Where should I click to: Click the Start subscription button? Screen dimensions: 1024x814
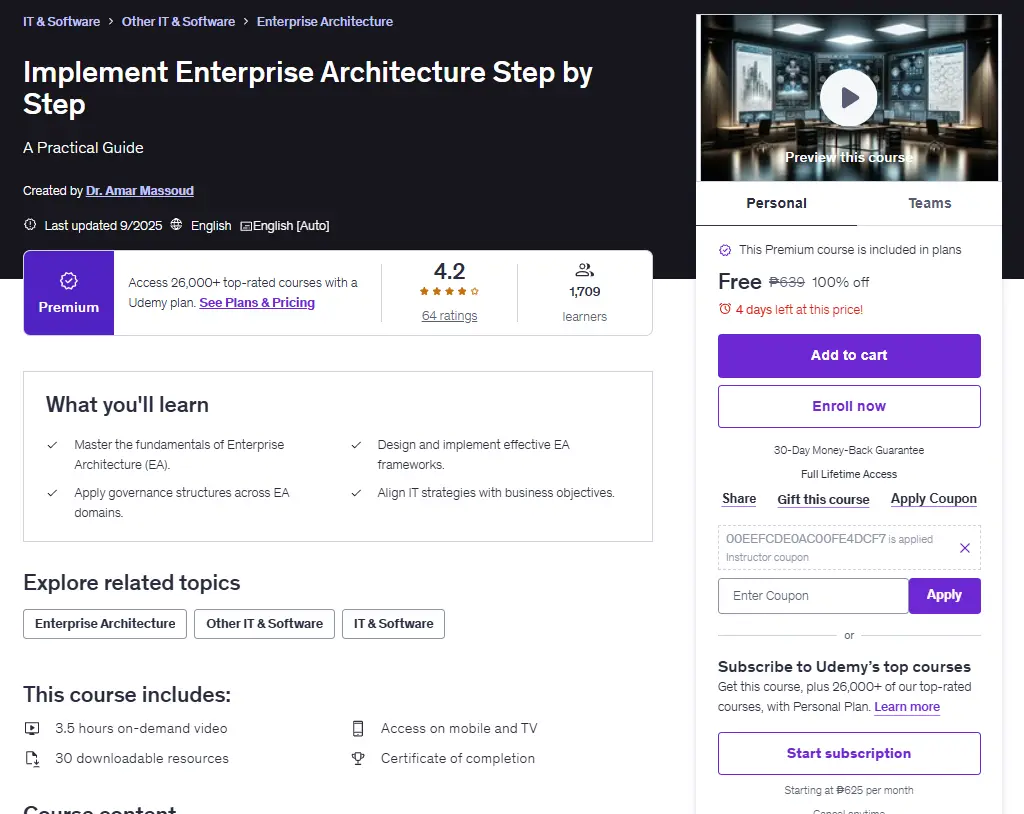click(849, 753)
